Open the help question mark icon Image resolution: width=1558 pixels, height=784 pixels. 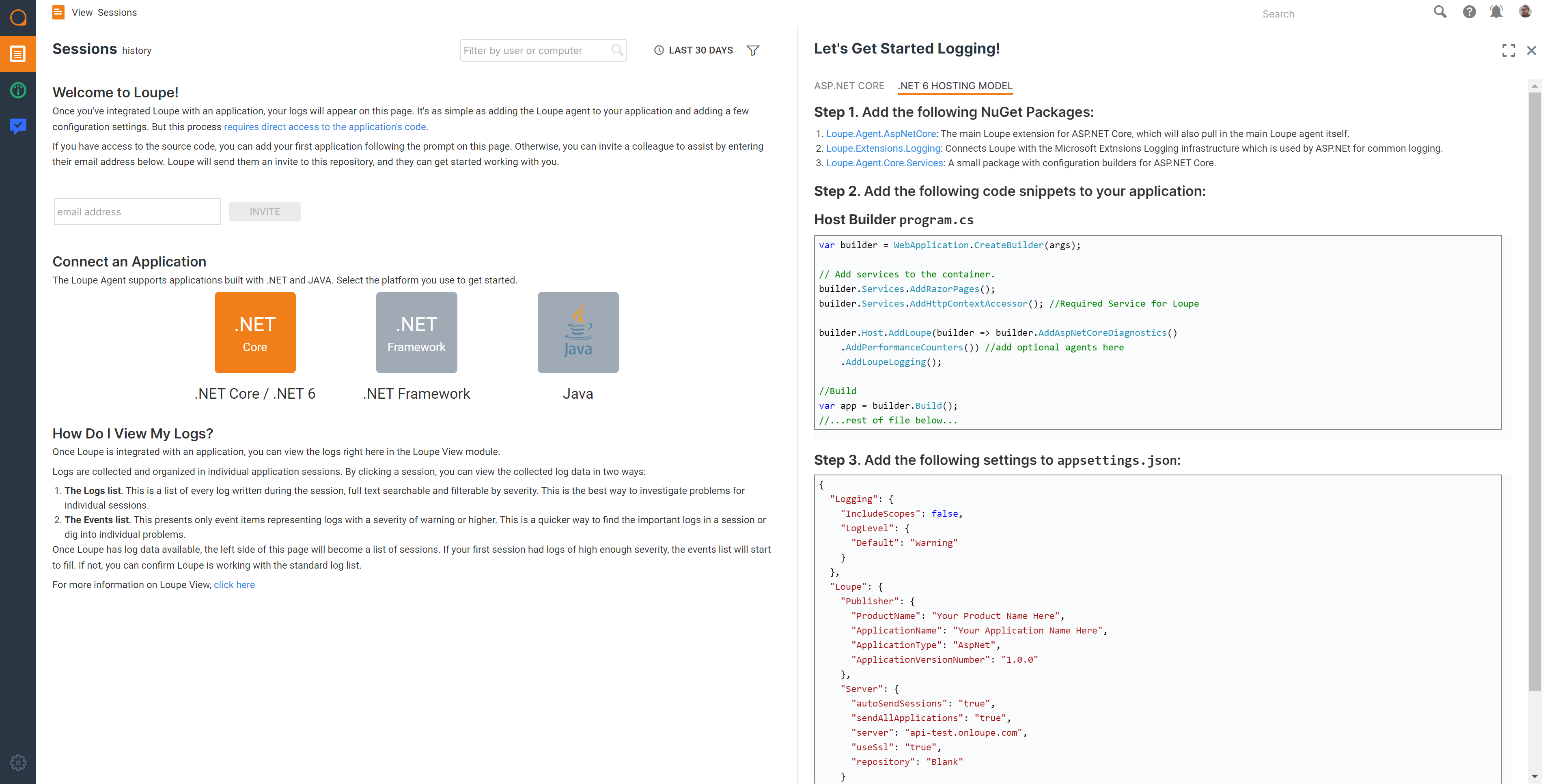1469,12
